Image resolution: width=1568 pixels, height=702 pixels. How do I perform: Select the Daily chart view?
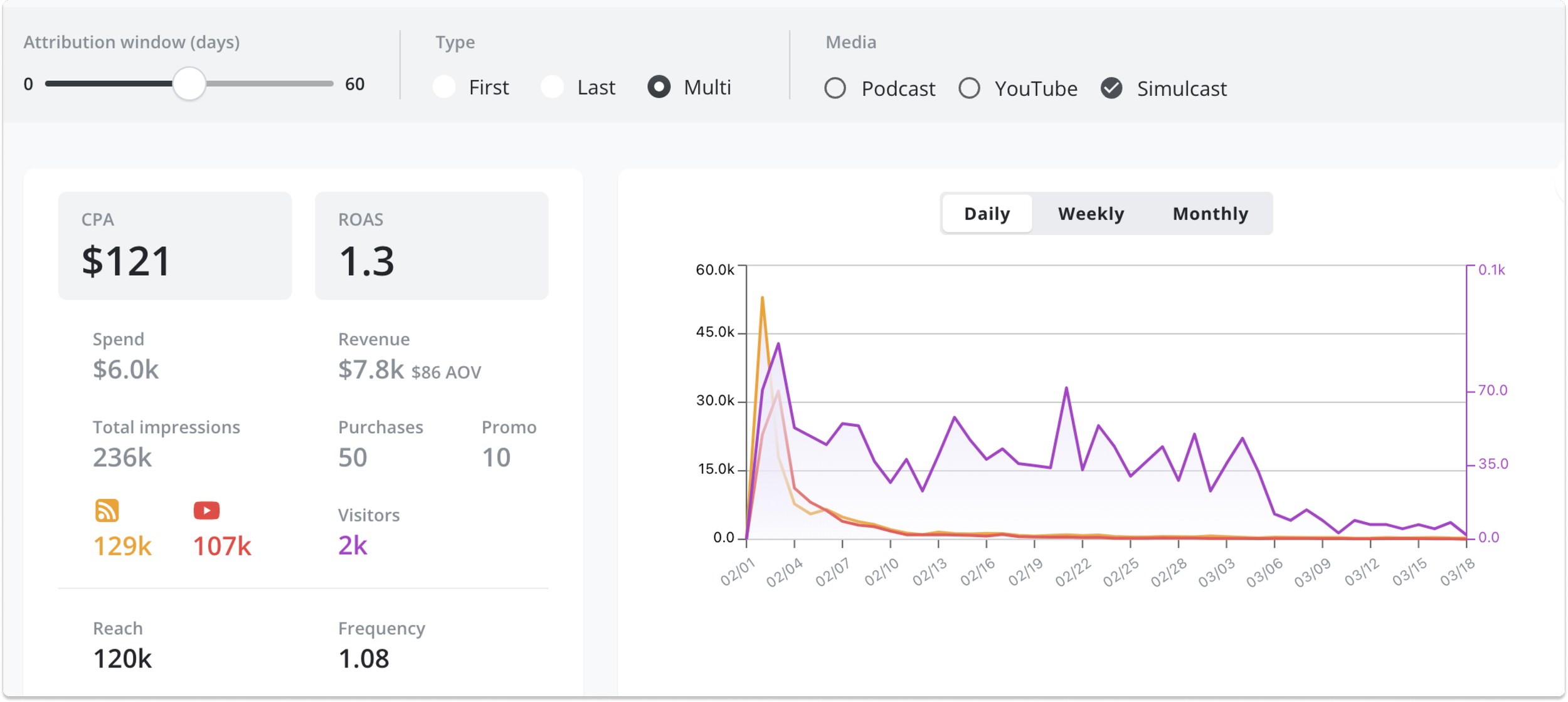tap(987, 213)
